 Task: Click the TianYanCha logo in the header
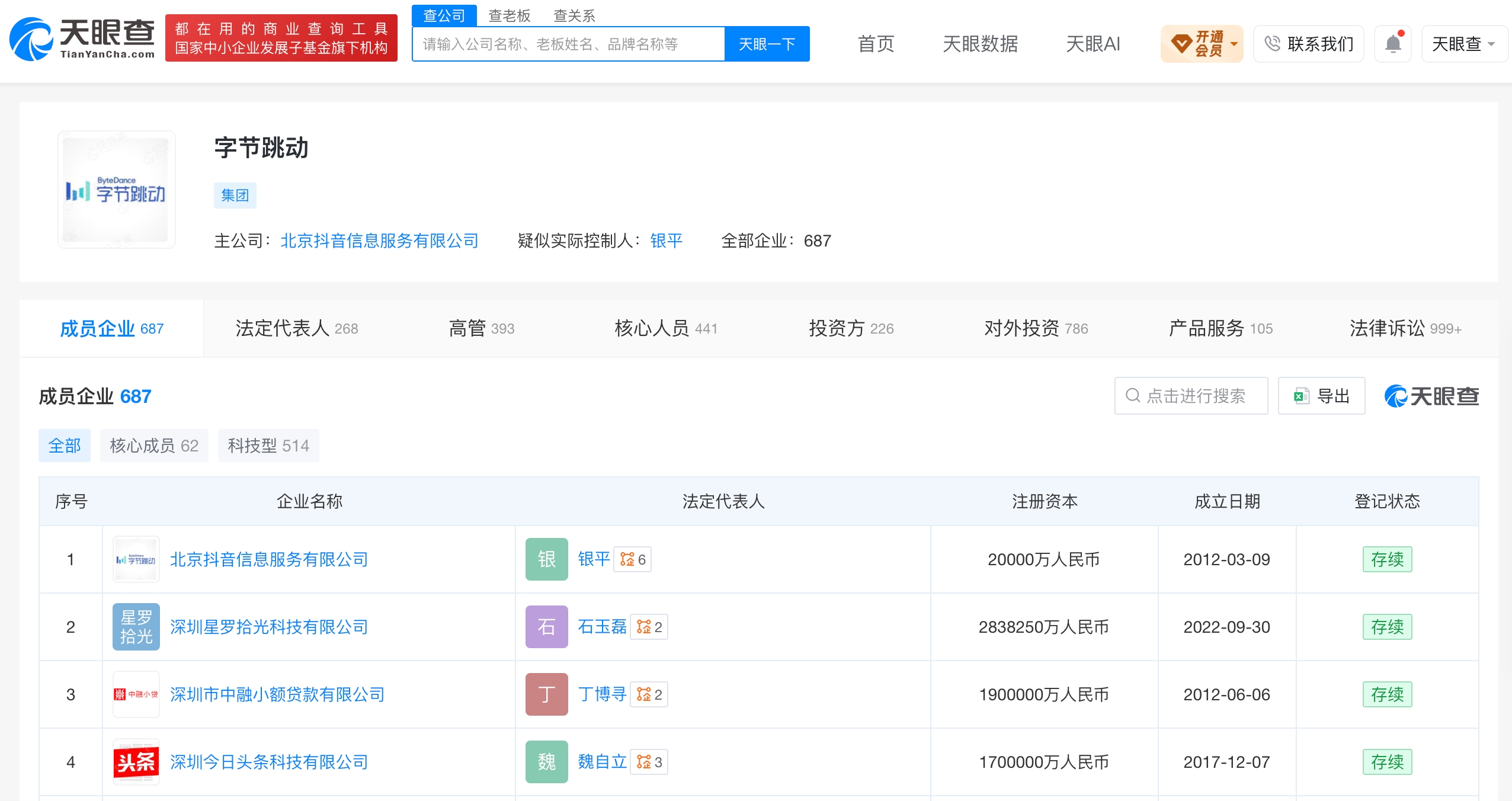point(82,39)
